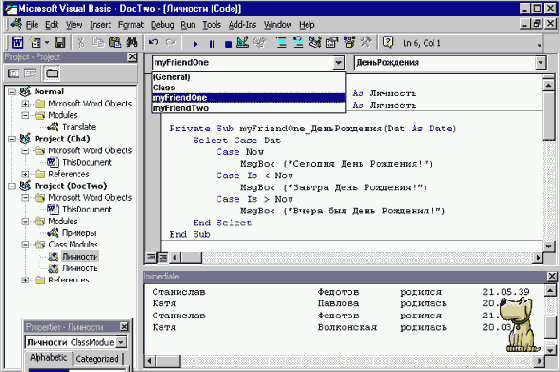Select (General) in the object list
Image resolution: width=560 pixels, height=372 pixels.
pyautogui.click(x=249, y=77)
